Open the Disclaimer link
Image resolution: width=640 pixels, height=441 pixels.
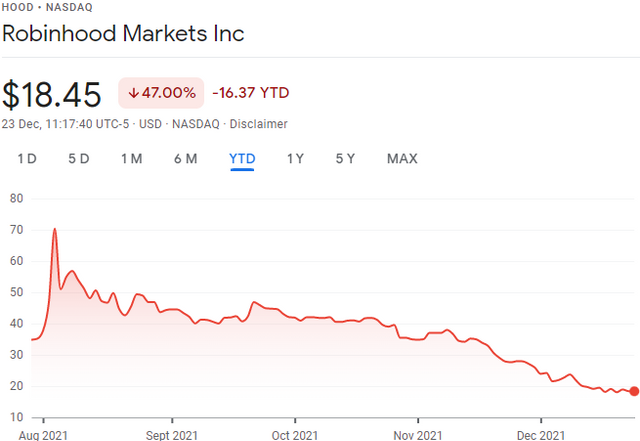pyautogui.click(x=260, y=124)
